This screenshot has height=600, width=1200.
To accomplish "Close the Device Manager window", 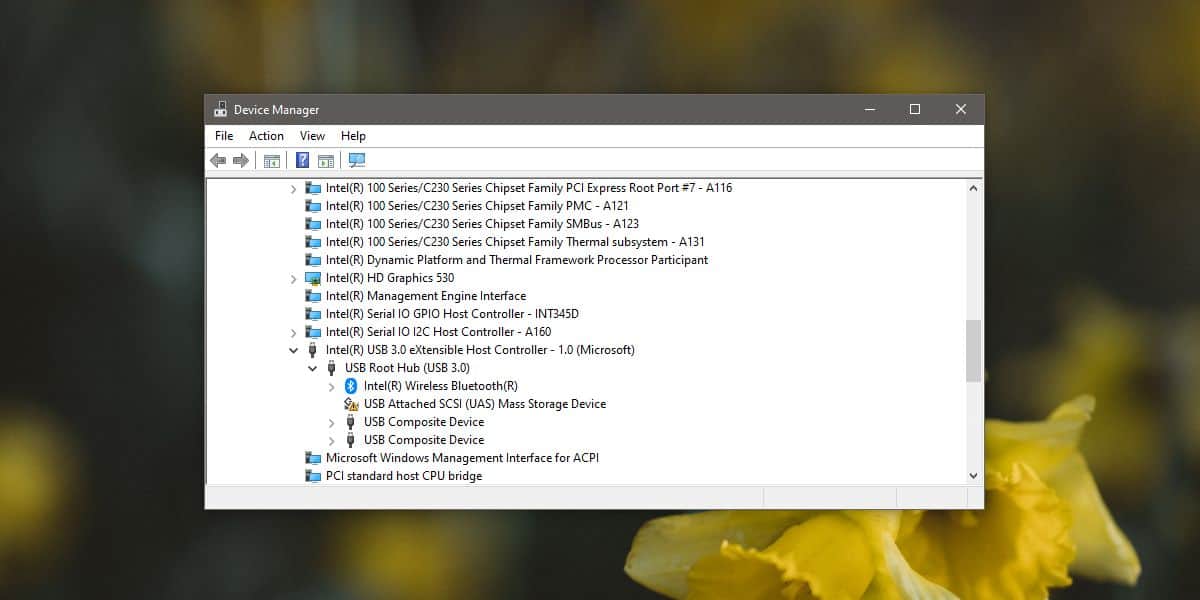I will pos(960,109).
